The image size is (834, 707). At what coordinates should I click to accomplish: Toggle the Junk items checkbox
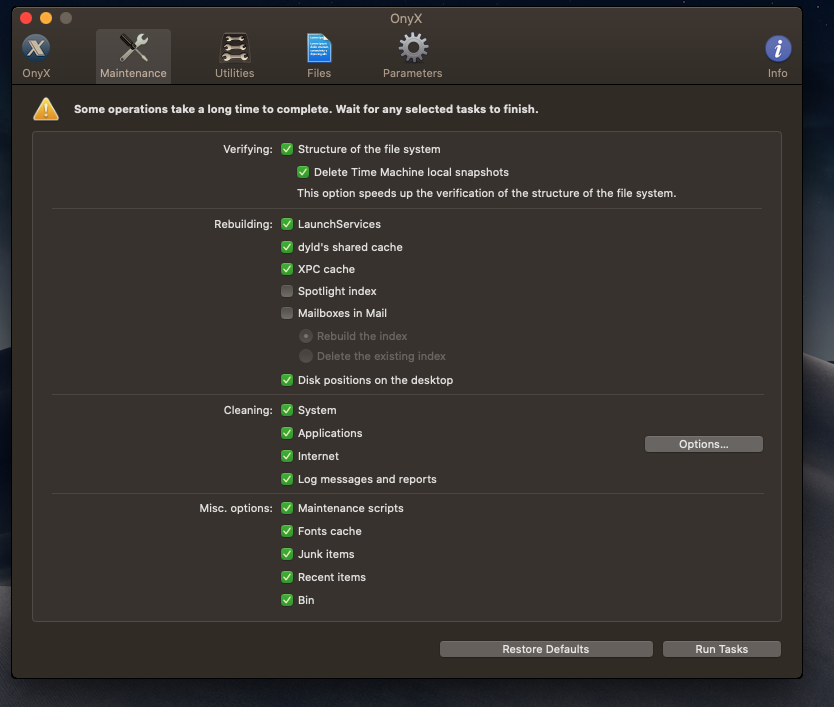tap(287, 554)
